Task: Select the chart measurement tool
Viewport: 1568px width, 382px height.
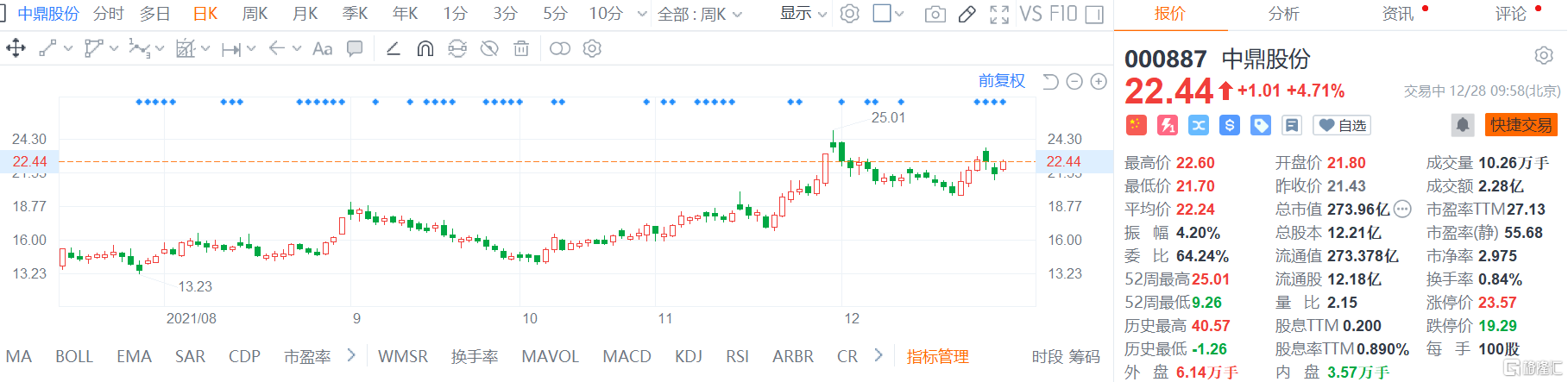Action: pyautogui.click(x=185, y=48)
